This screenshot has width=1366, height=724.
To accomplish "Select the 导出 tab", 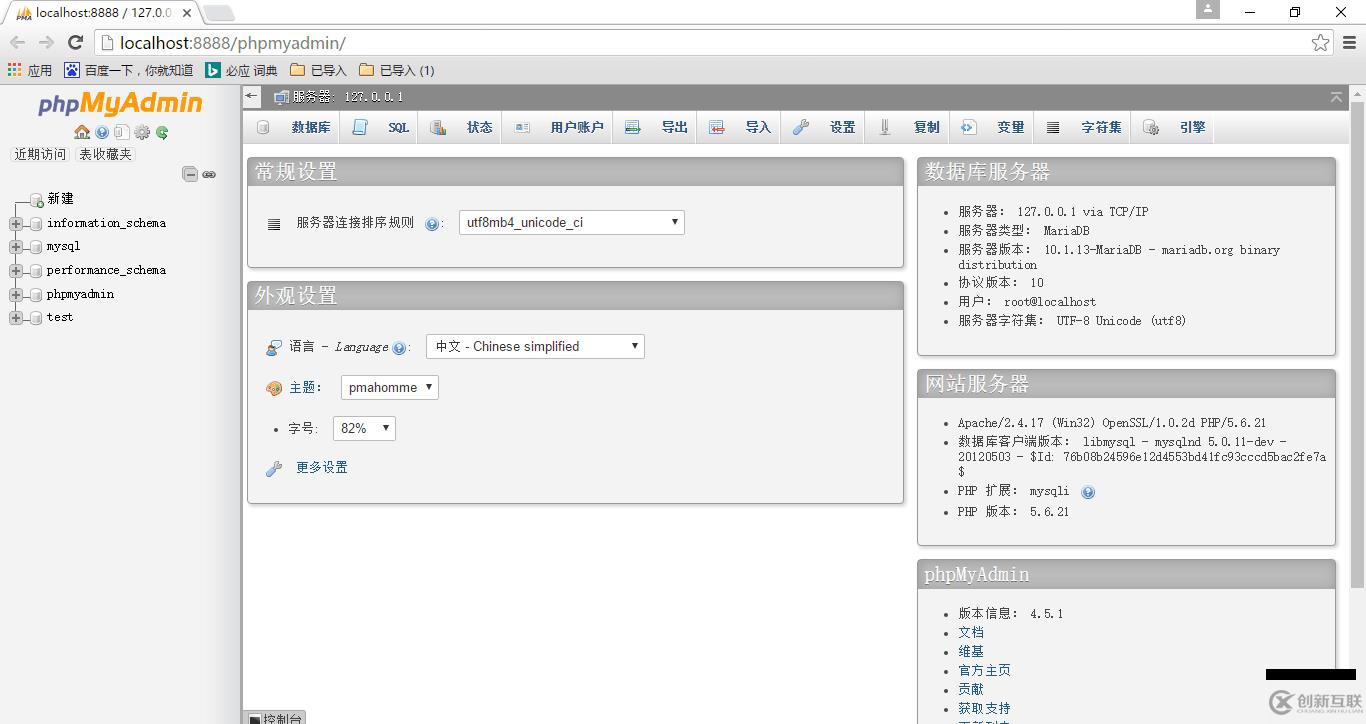I will 656,127.
